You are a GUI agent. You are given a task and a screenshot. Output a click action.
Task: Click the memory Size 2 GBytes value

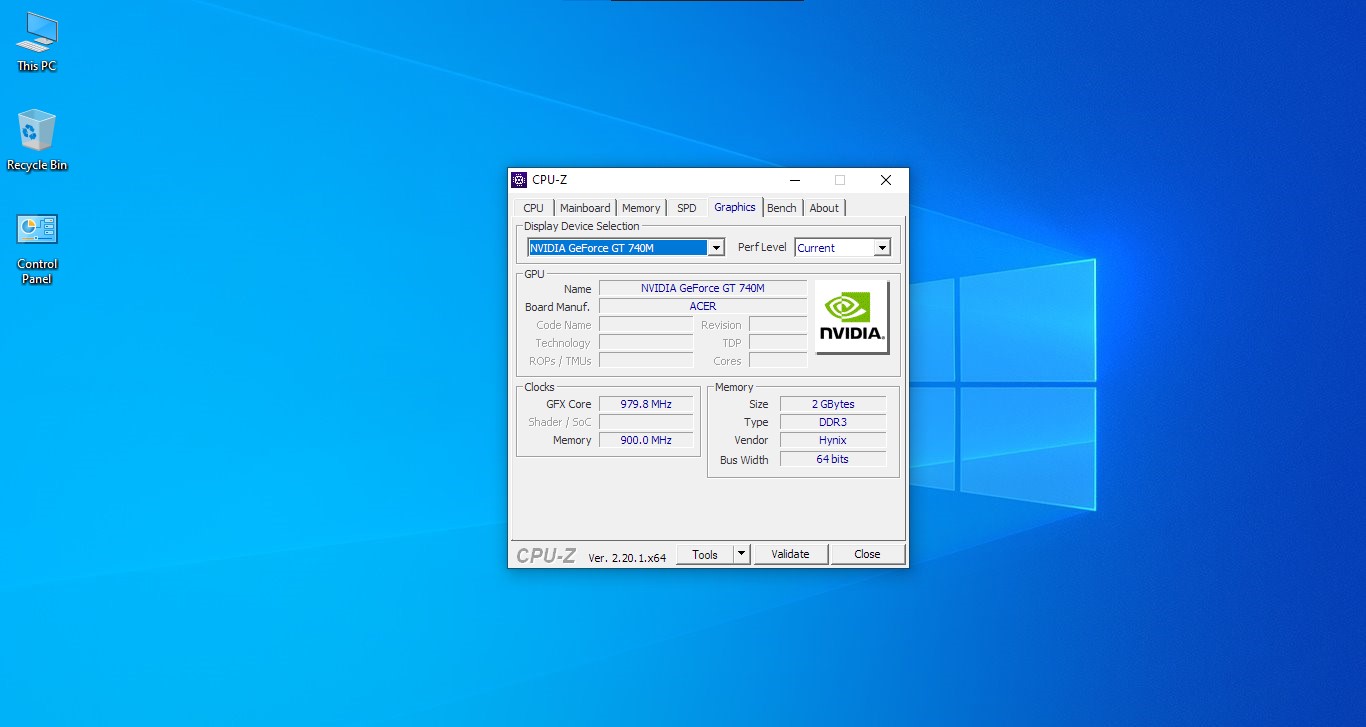pos(833,404)
